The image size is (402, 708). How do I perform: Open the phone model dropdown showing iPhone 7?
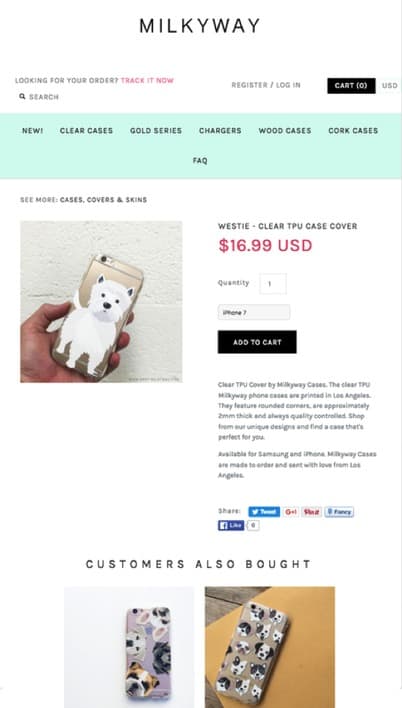(254, 312)
